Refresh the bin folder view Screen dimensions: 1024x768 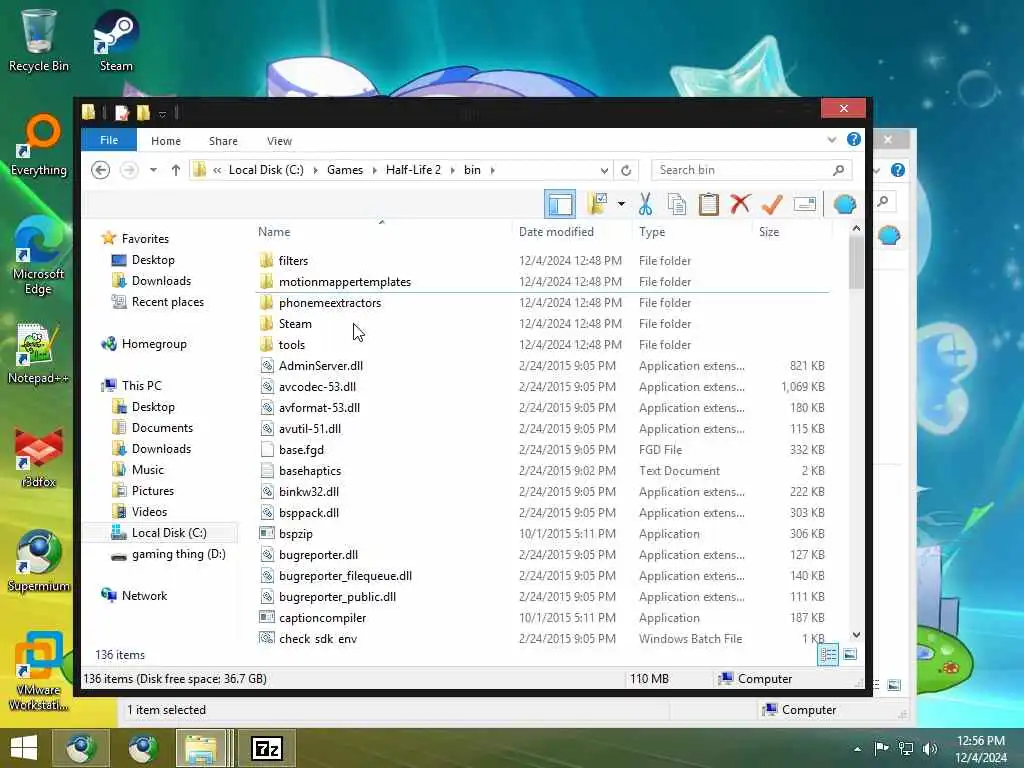point(626,170)
